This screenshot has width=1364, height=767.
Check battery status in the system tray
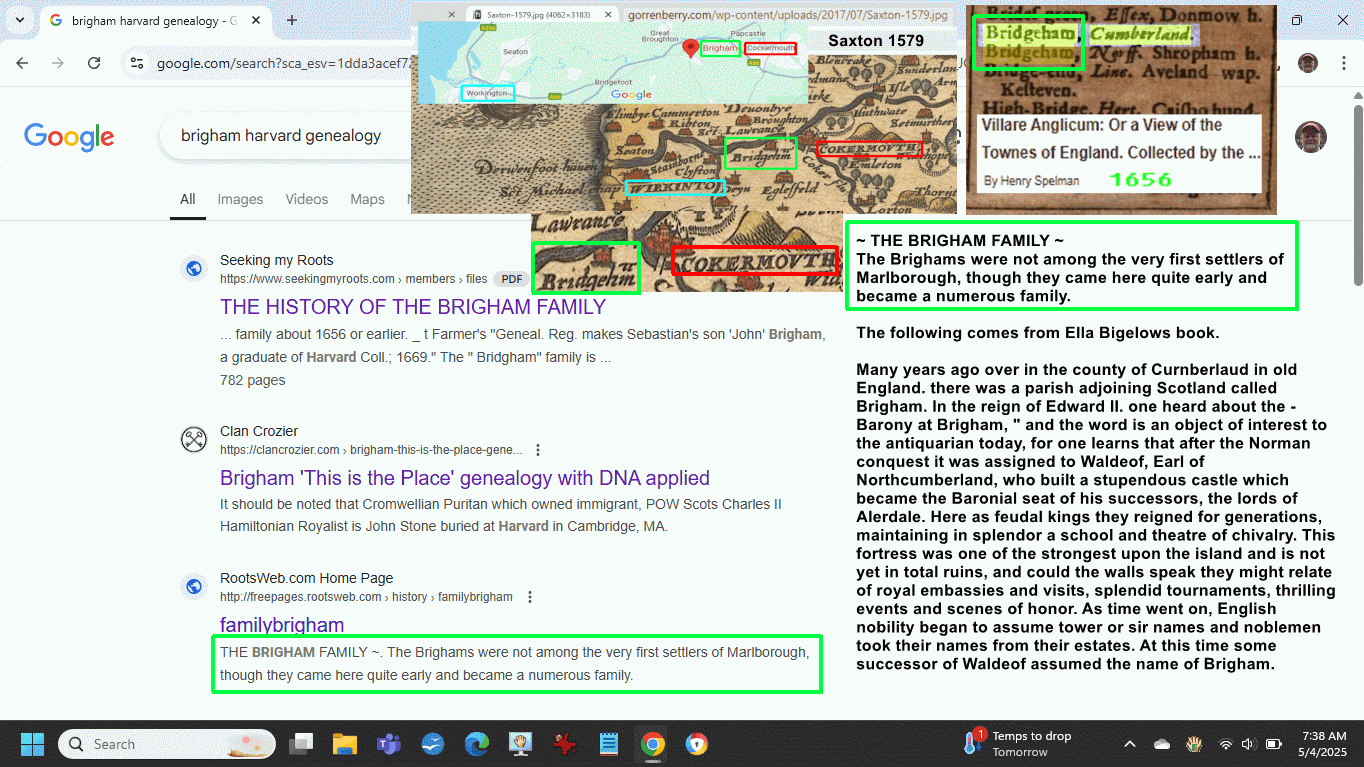(1274, 744)
